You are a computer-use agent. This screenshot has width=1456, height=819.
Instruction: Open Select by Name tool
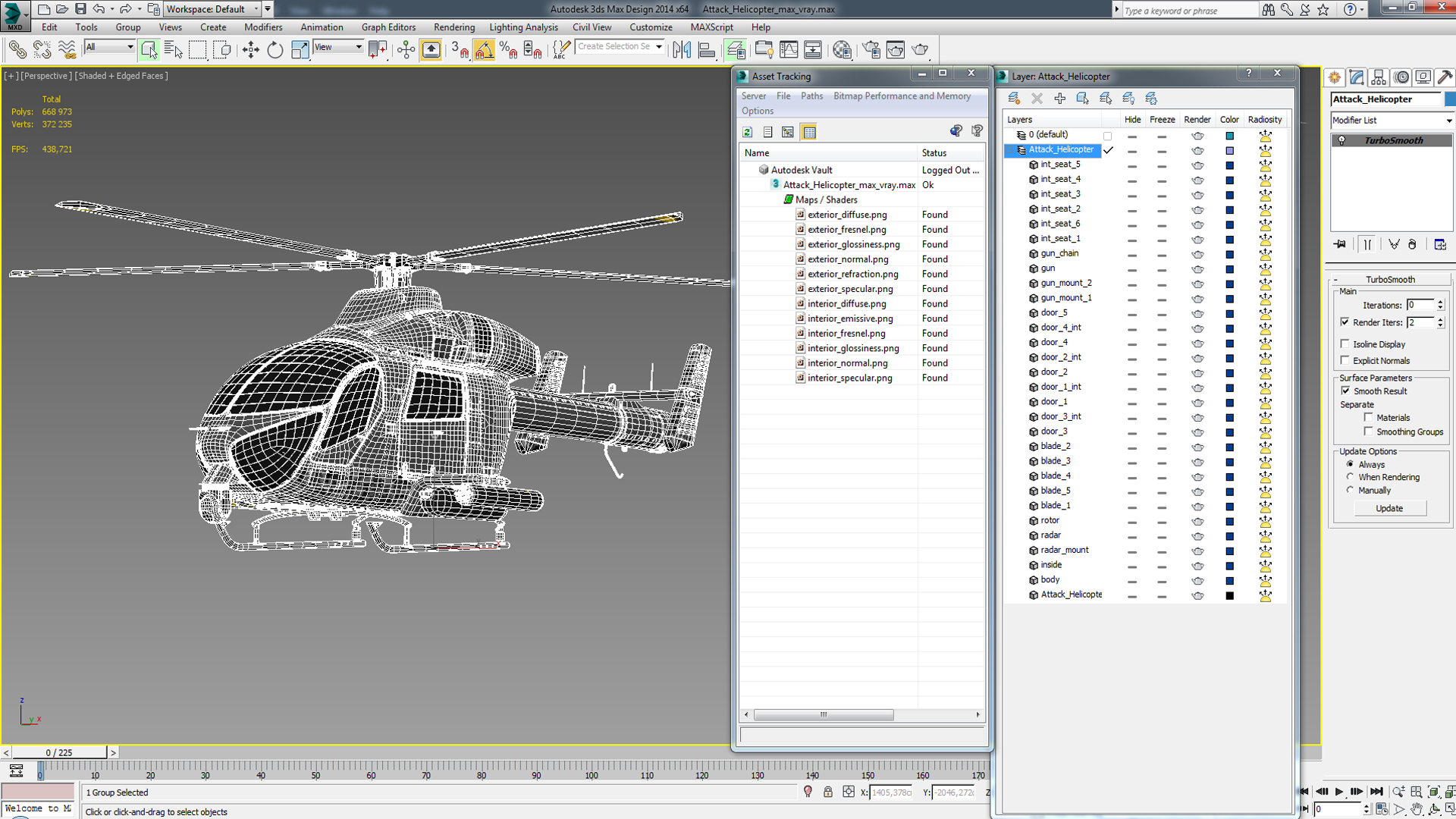(173, 50)
